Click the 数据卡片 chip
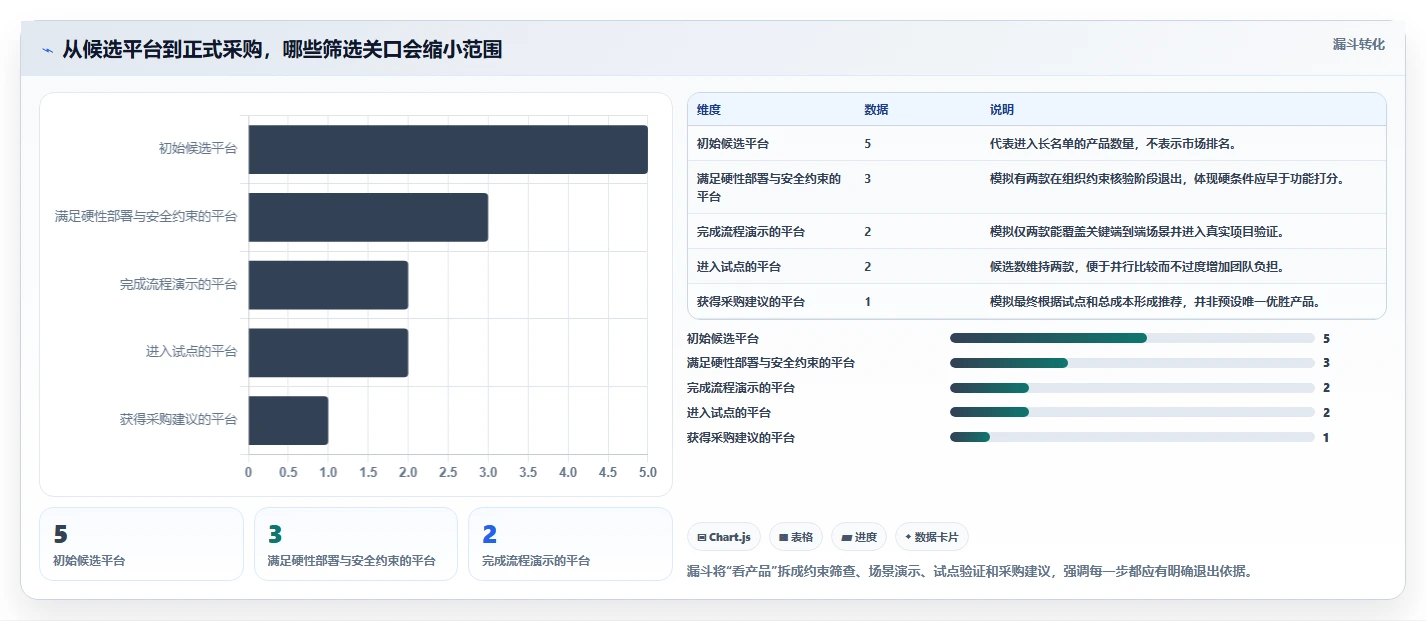 pos(932,537)
